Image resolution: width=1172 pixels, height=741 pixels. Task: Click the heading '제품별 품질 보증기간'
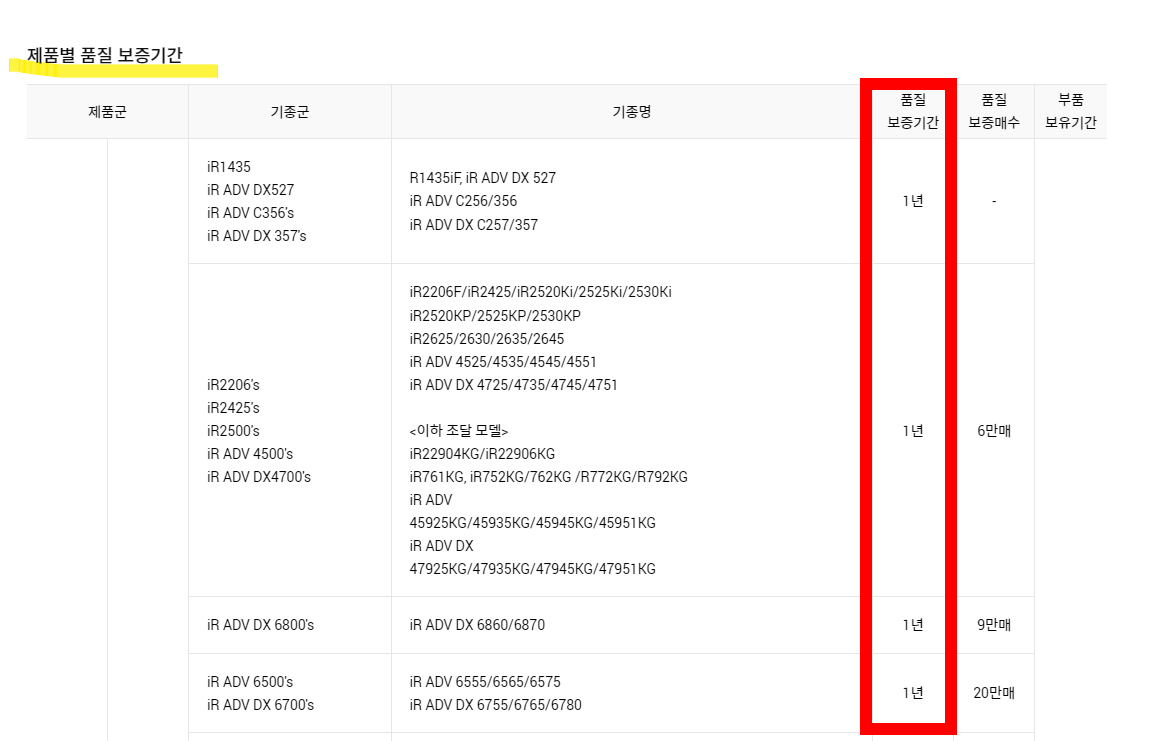[105, 55]
